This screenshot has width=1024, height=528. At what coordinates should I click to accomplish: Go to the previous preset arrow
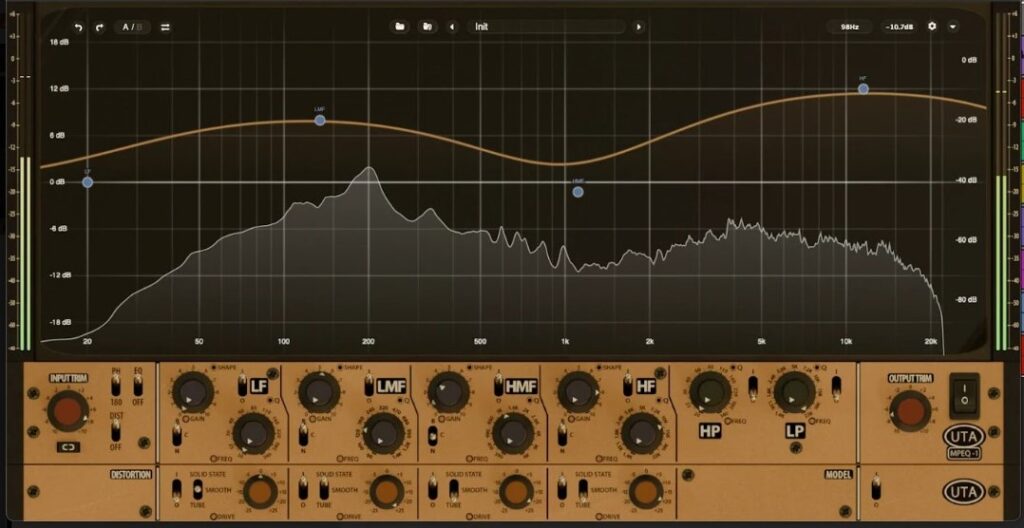click(x=453, y=27)
